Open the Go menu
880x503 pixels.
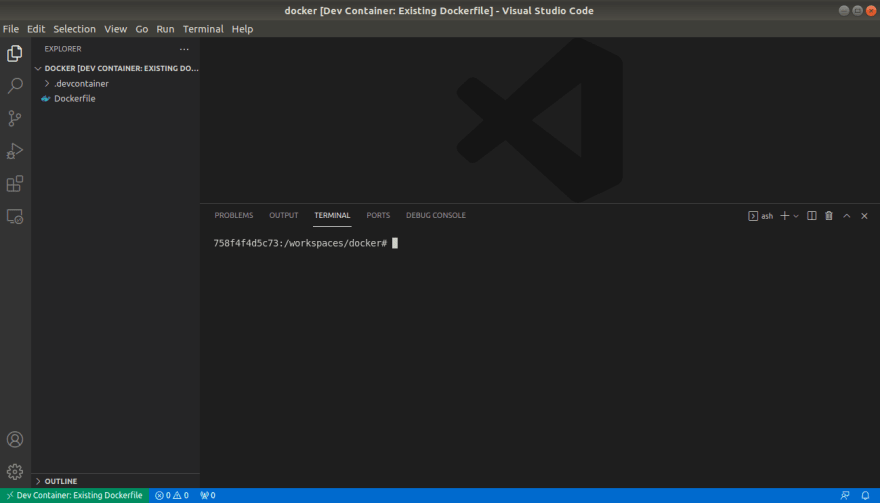[141, 29]
